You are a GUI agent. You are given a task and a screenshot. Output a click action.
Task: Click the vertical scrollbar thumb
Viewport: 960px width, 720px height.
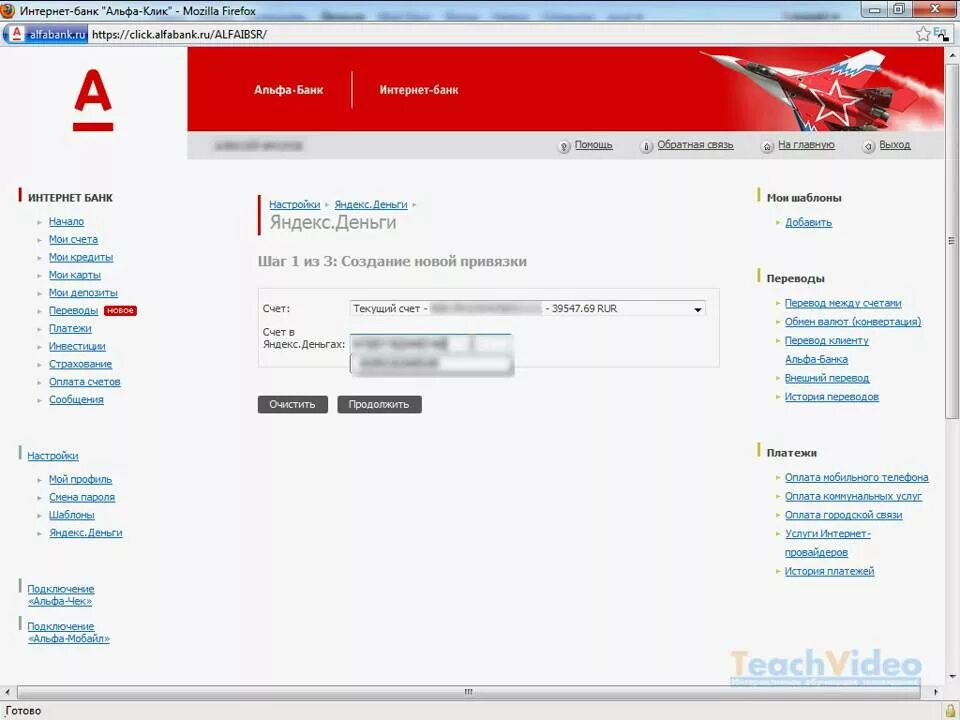951,241
